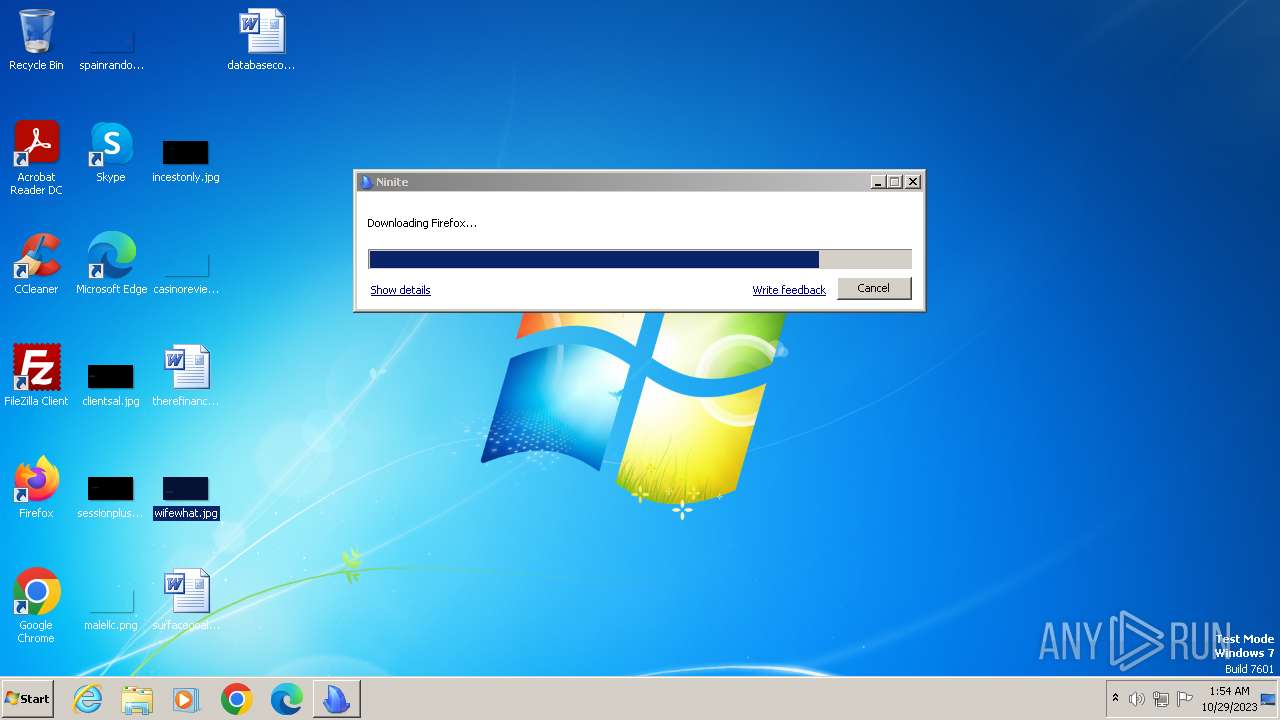Open the FileZilla Client shortcut
Image resolution: width=1280 pixels, height=720 pixels.
click(36, 376)
